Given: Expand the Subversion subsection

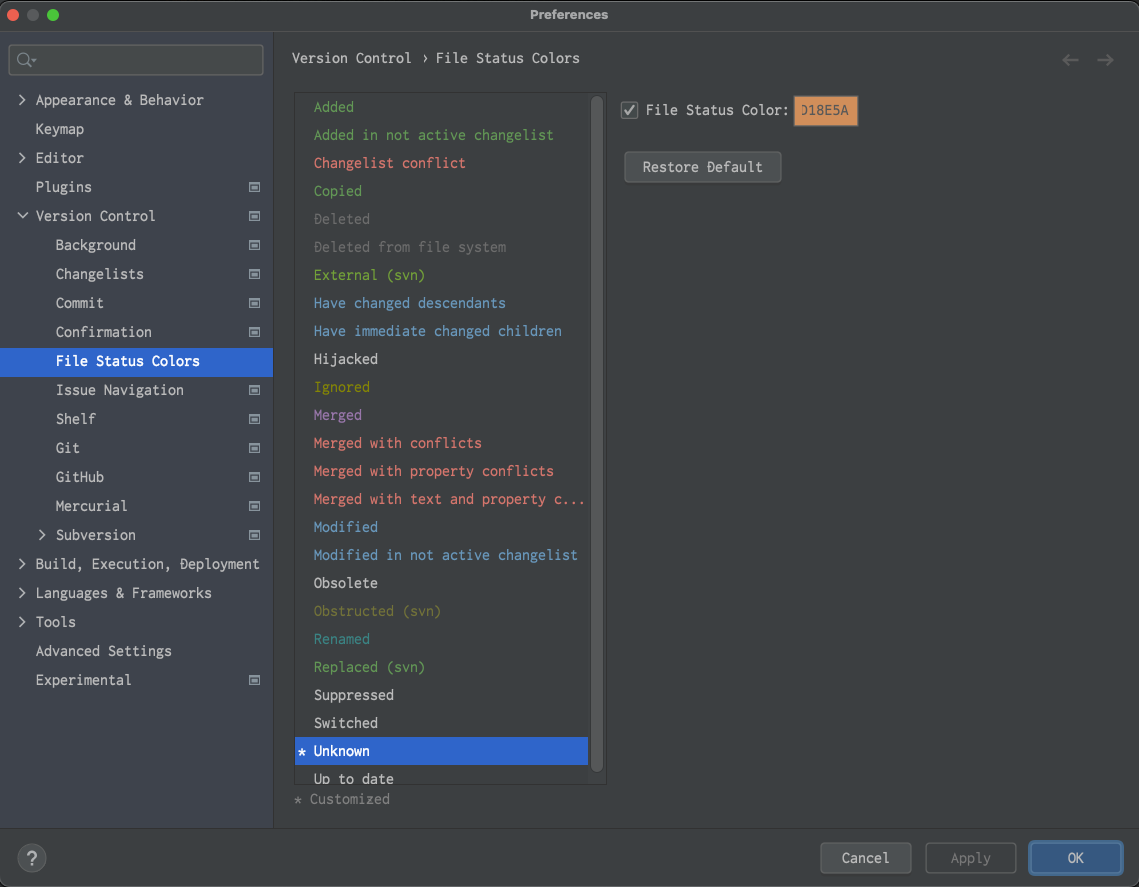Looking at the screenshot, I should click(x=42, y=535).
